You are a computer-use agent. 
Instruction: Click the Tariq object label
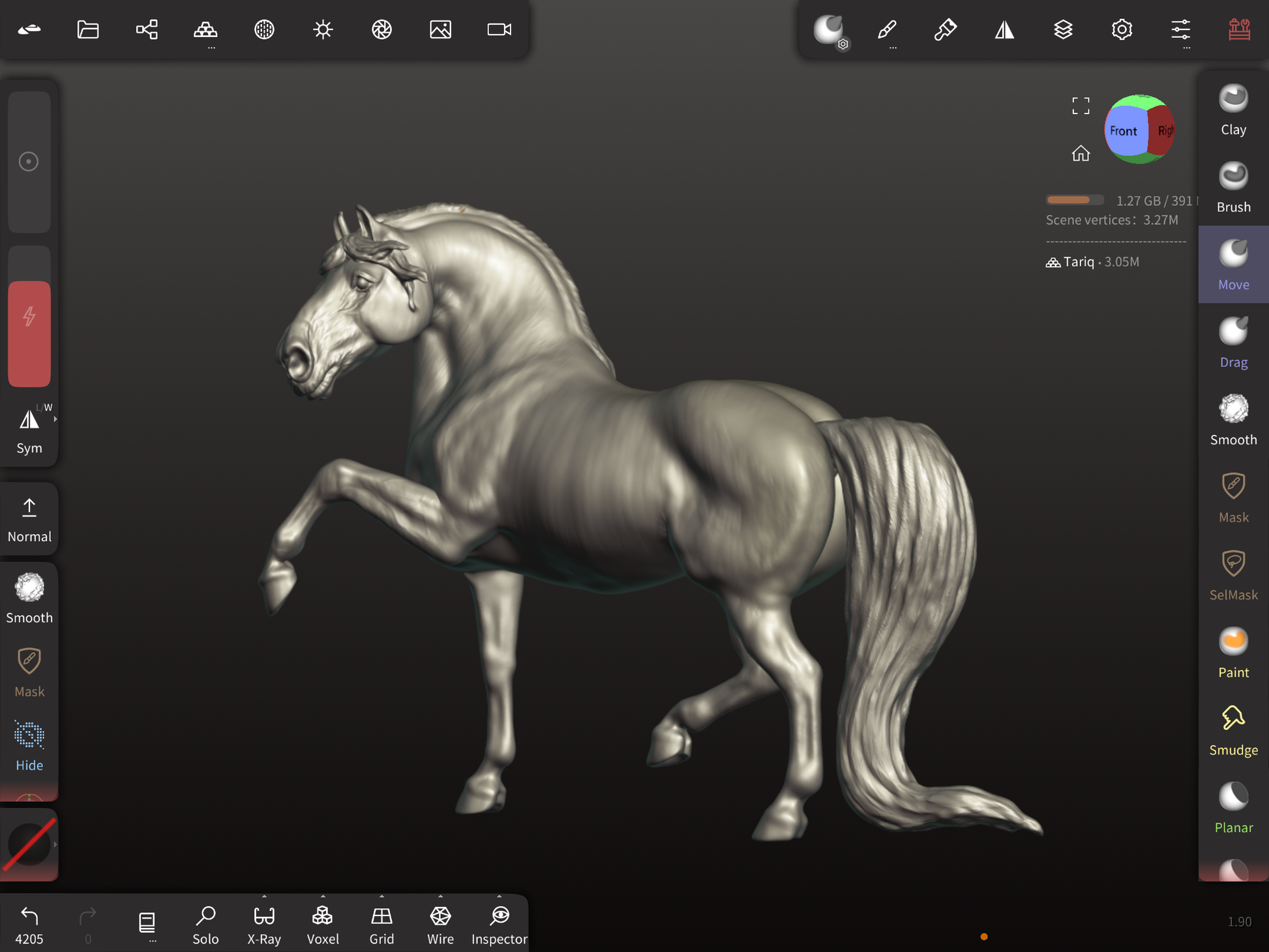click(x=1079, y=261)
